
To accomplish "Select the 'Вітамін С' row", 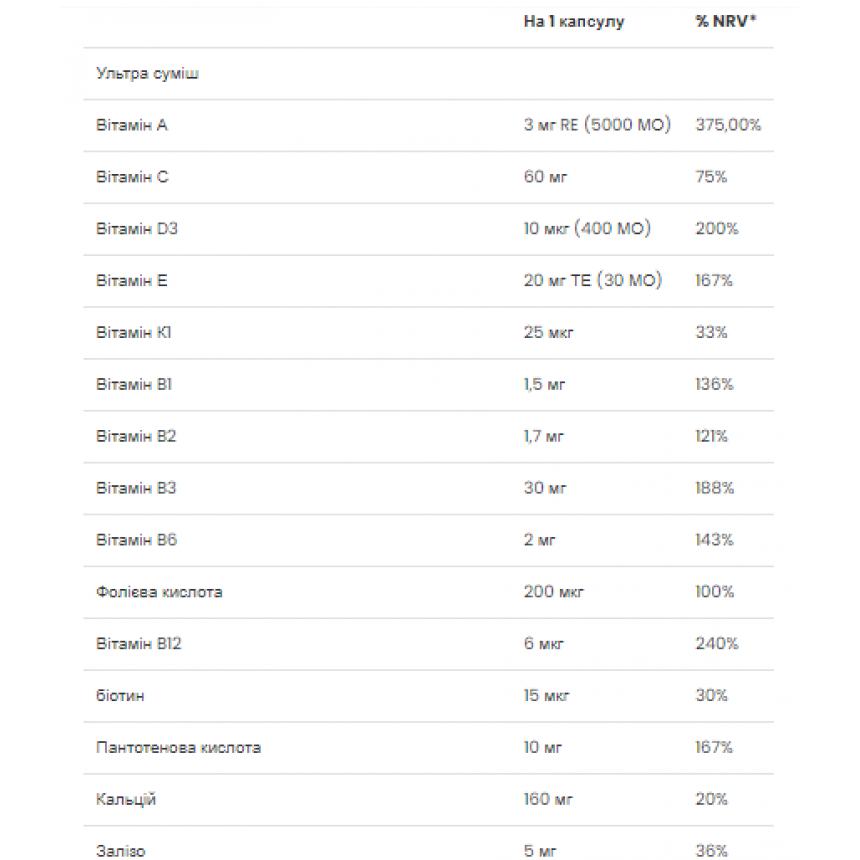I will pyautogui.click(x=428, y=177).
